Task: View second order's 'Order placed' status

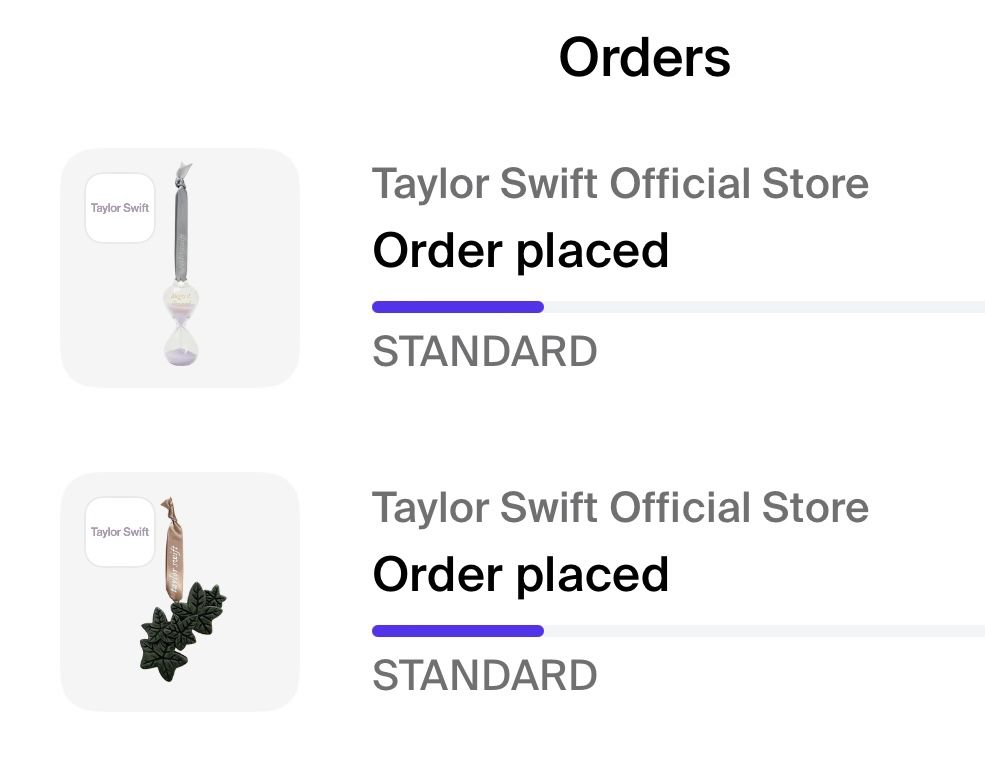Action: (520, 575)
